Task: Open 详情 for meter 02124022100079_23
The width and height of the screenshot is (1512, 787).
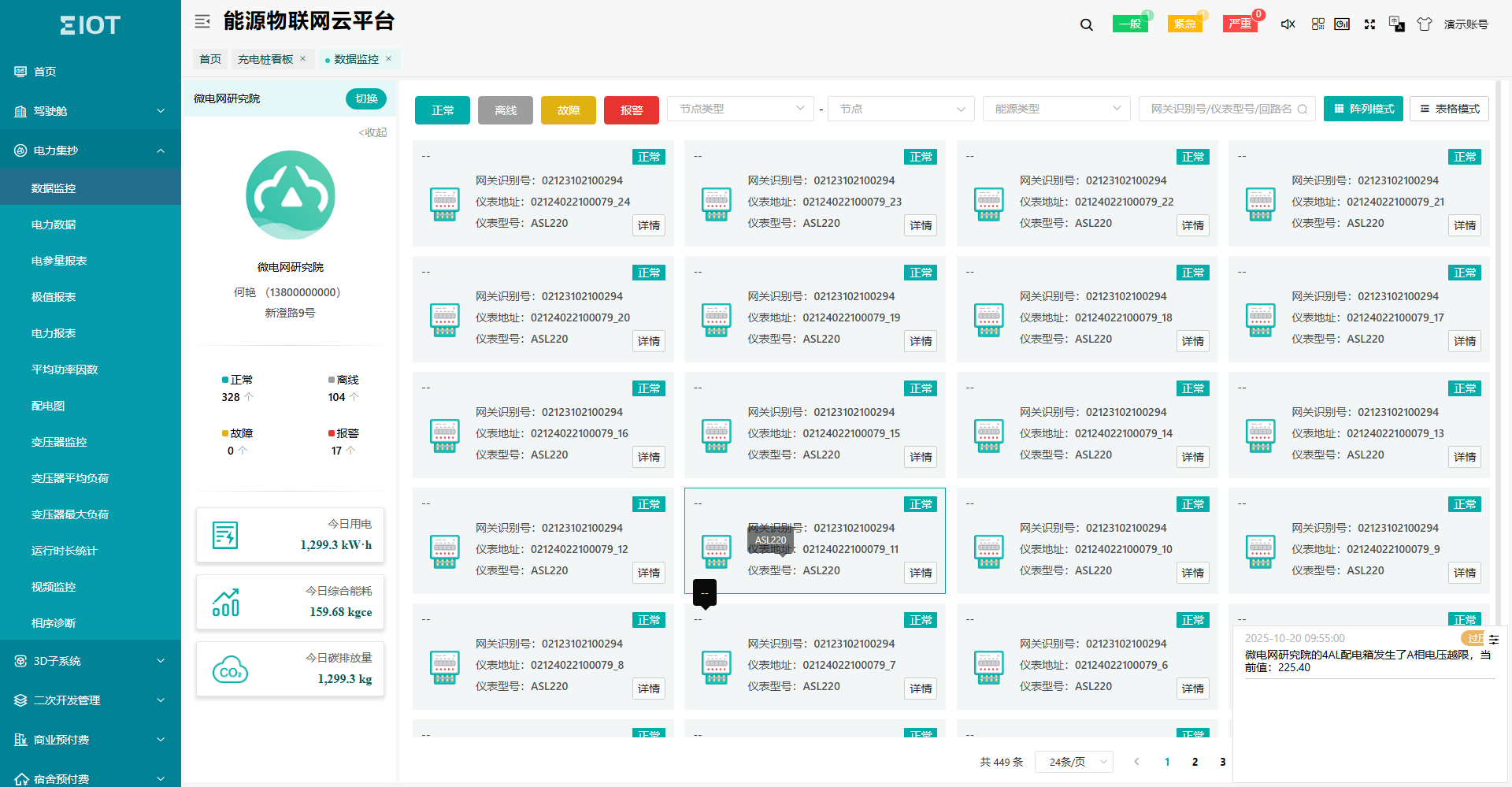Action: 921,225
